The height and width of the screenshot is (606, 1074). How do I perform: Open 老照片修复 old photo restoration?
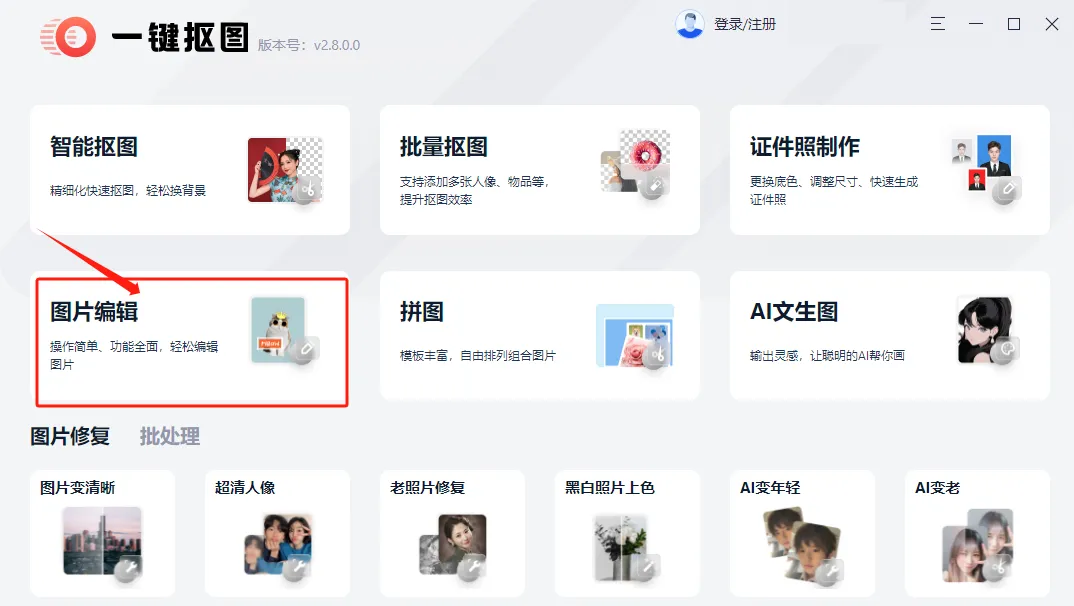(453, 533)
